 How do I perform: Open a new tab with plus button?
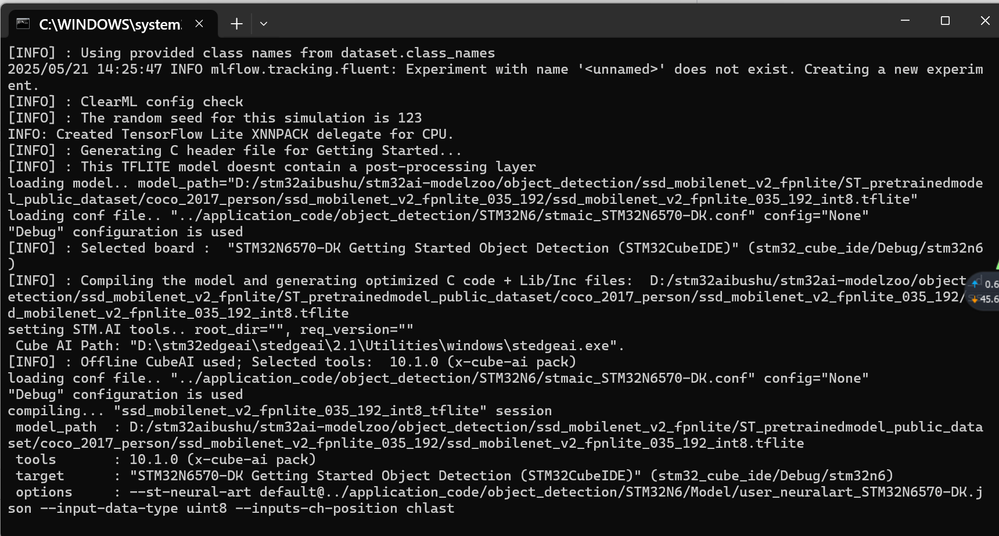click(236, 23)
